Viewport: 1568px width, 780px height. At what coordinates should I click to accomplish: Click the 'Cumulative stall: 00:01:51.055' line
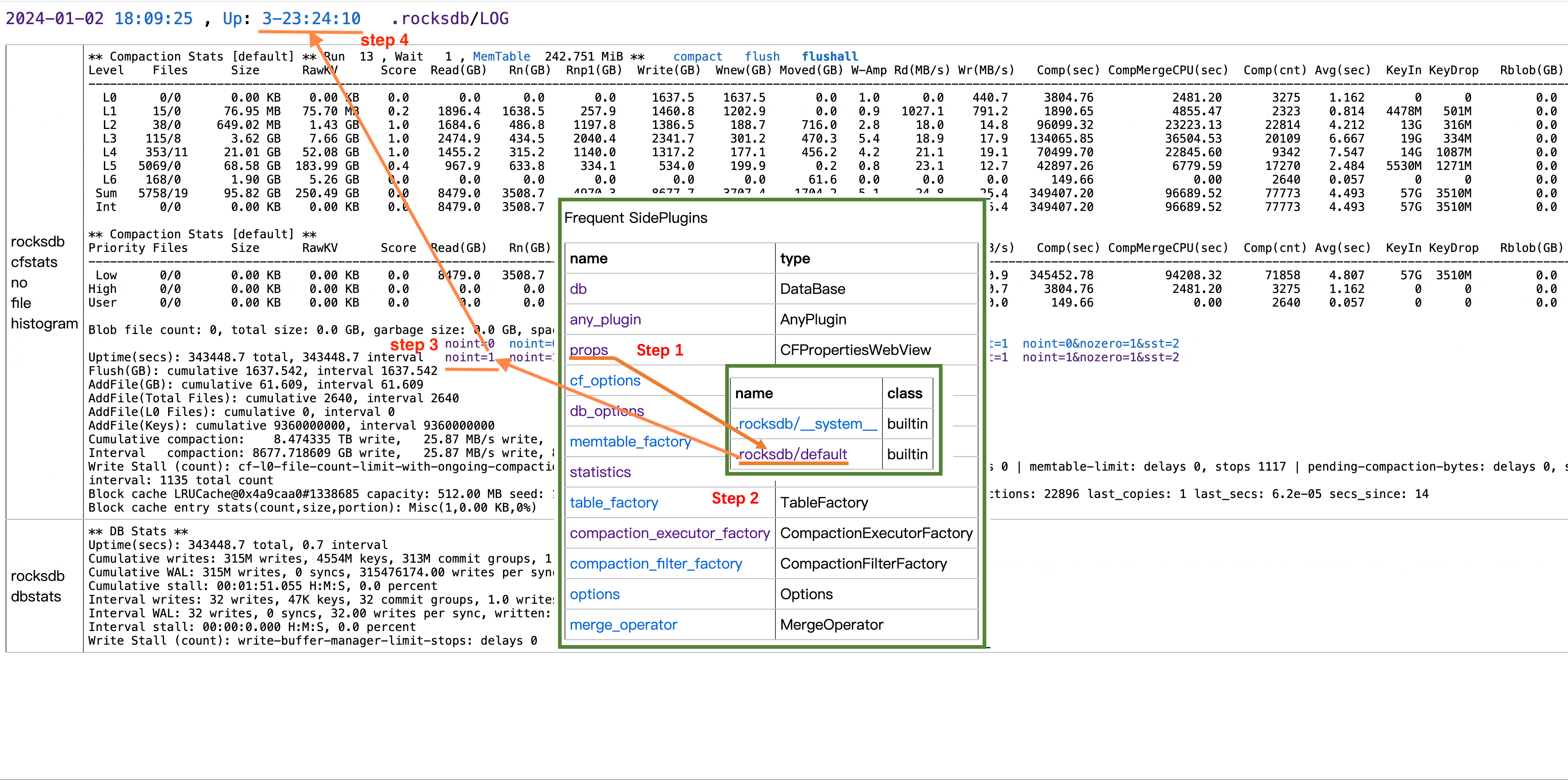(263, 586)
